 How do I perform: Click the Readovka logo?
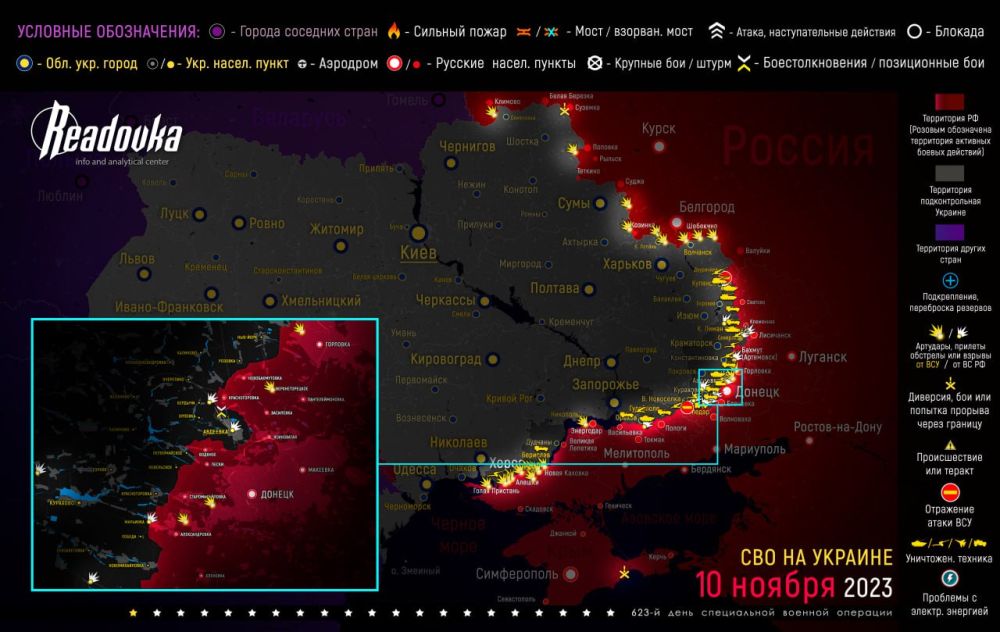tap(110, 135)
